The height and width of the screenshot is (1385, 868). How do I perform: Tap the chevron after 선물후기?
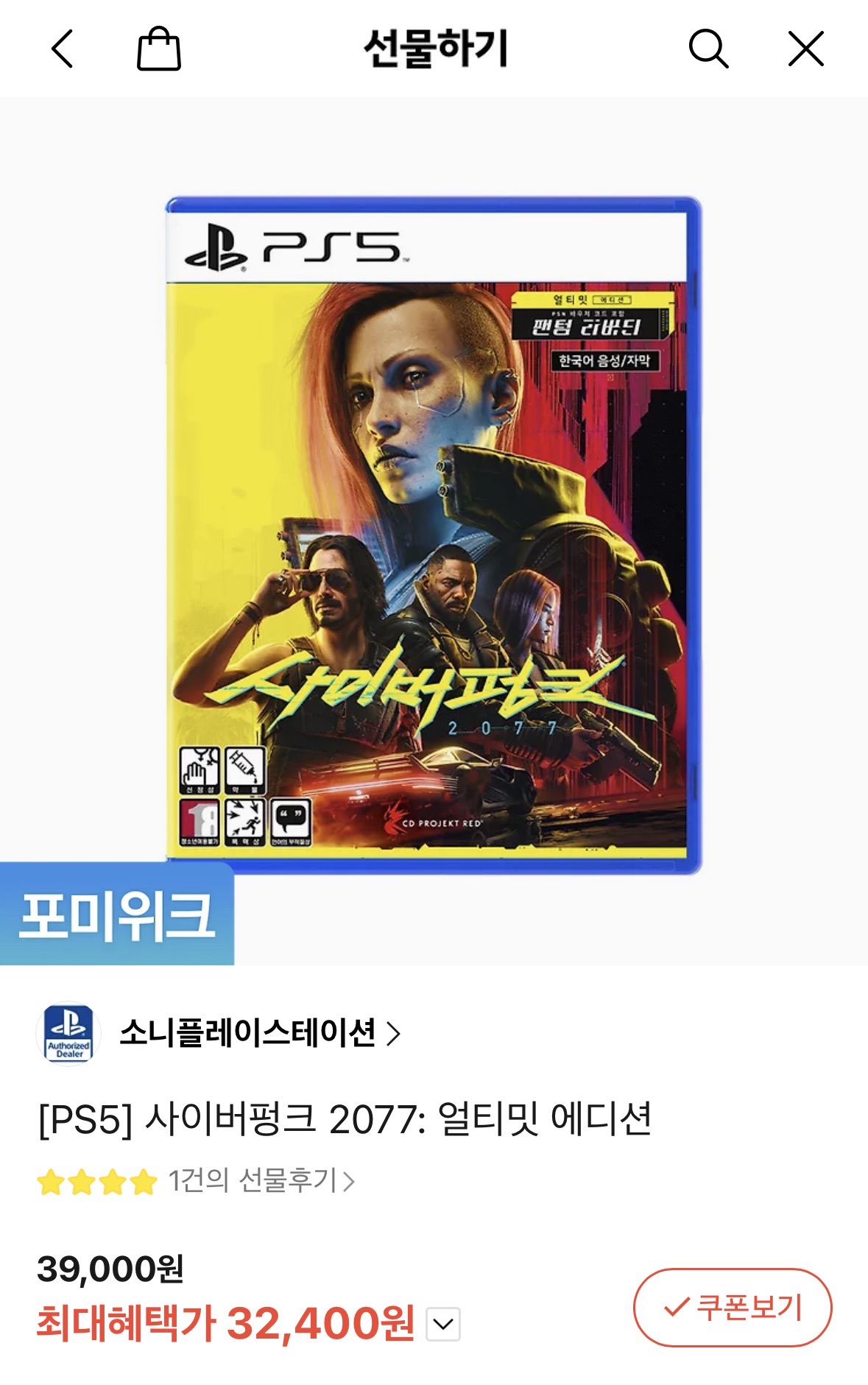(349, 1182)
